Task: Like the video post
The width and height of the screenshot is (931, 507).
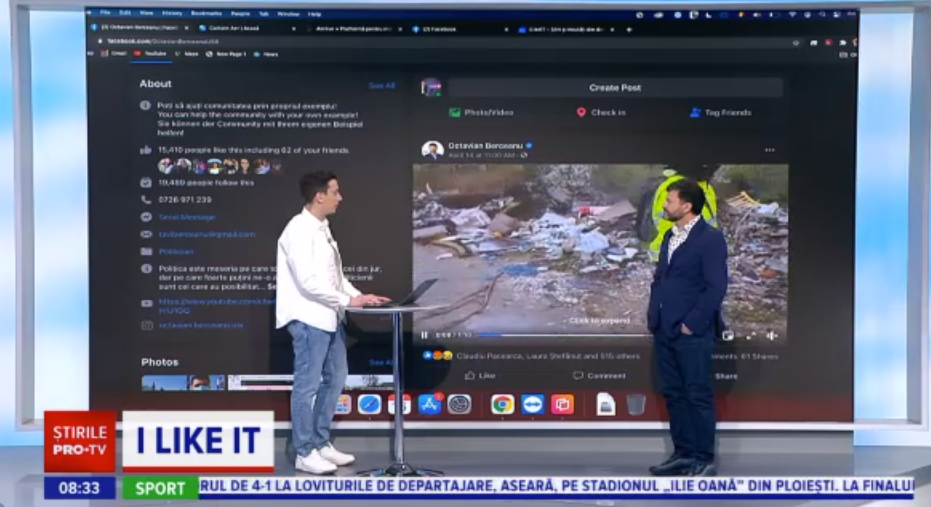Action: click(x=480, y=376)
